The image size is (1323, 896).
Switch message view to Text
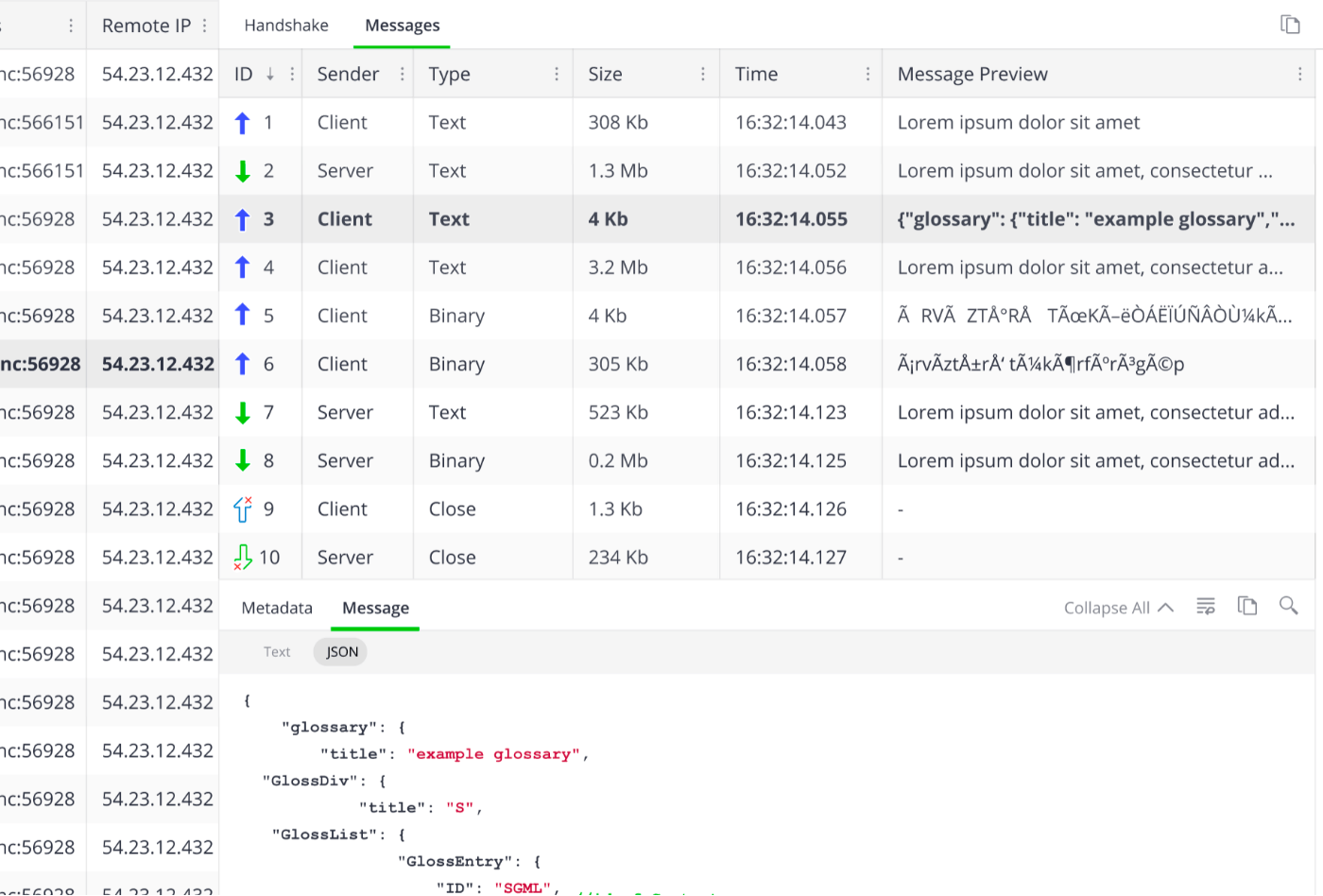277,652
